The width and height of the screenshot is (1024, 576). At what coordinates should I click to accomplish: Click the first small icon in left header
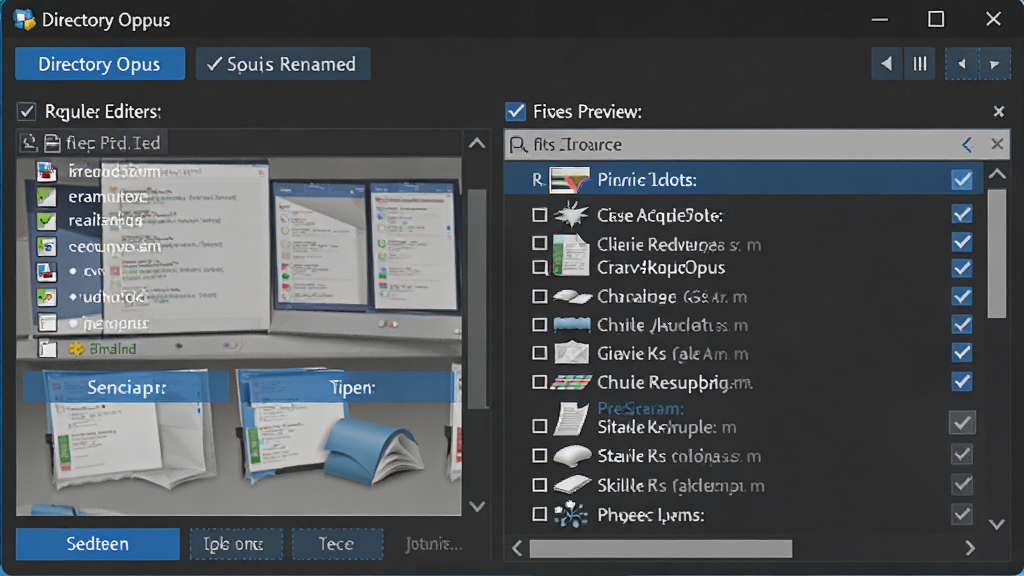[x=29, y=142]
